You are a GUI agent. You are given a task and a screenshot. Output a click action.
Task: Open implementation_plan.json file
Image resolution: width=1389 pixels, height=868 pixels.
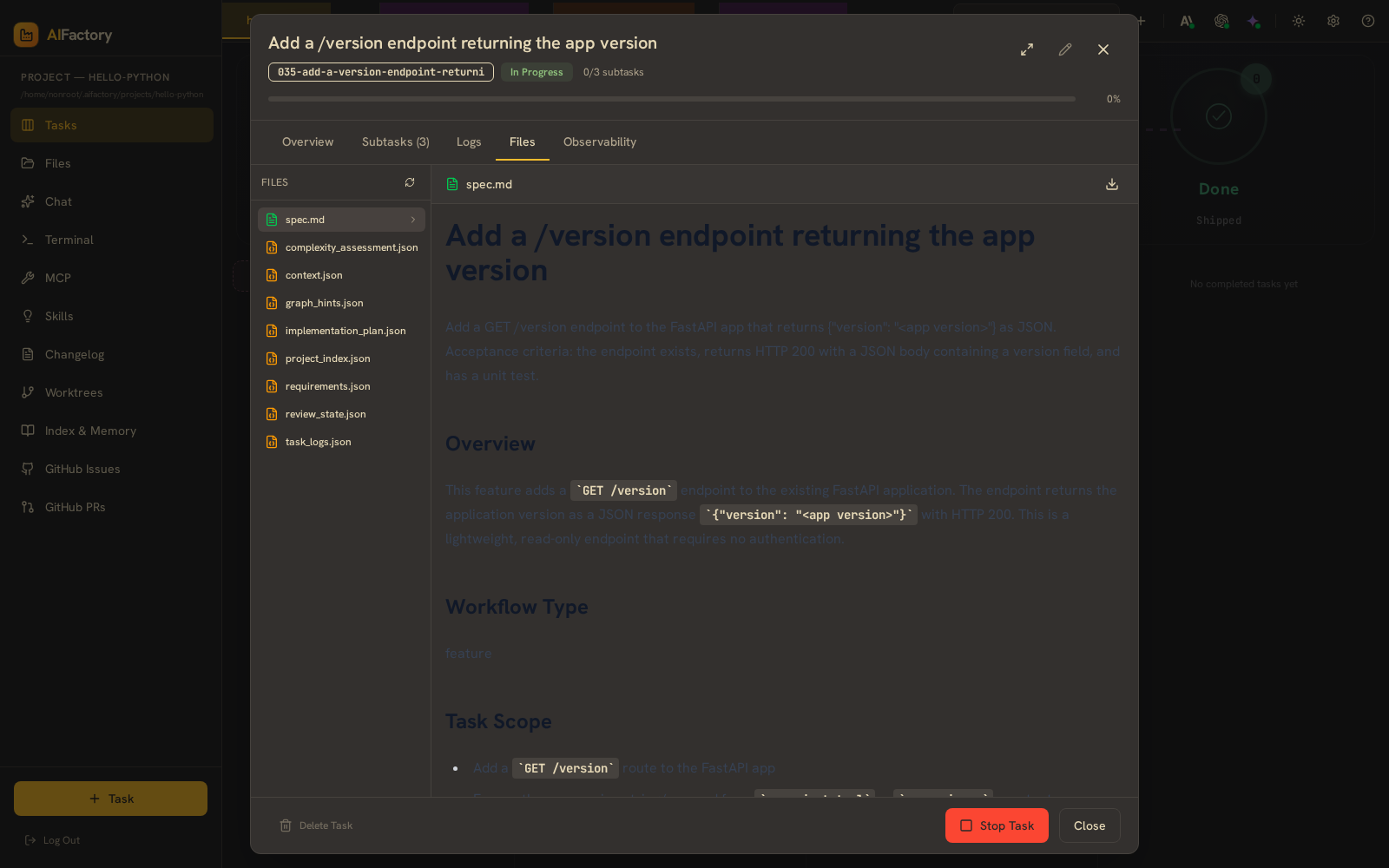(341, 331)
